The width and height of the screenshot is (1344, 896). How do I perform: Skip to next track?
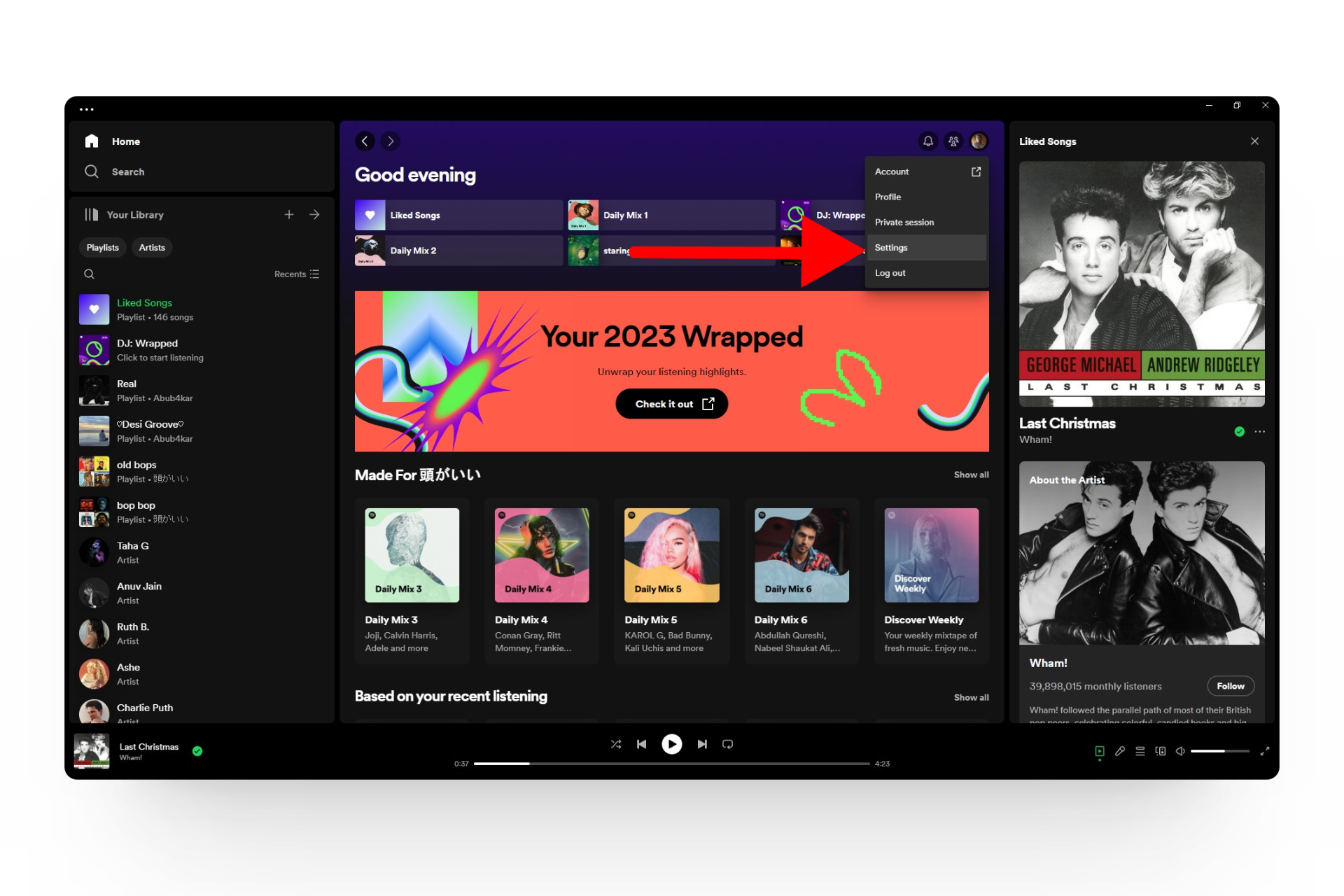coord(701,744)
